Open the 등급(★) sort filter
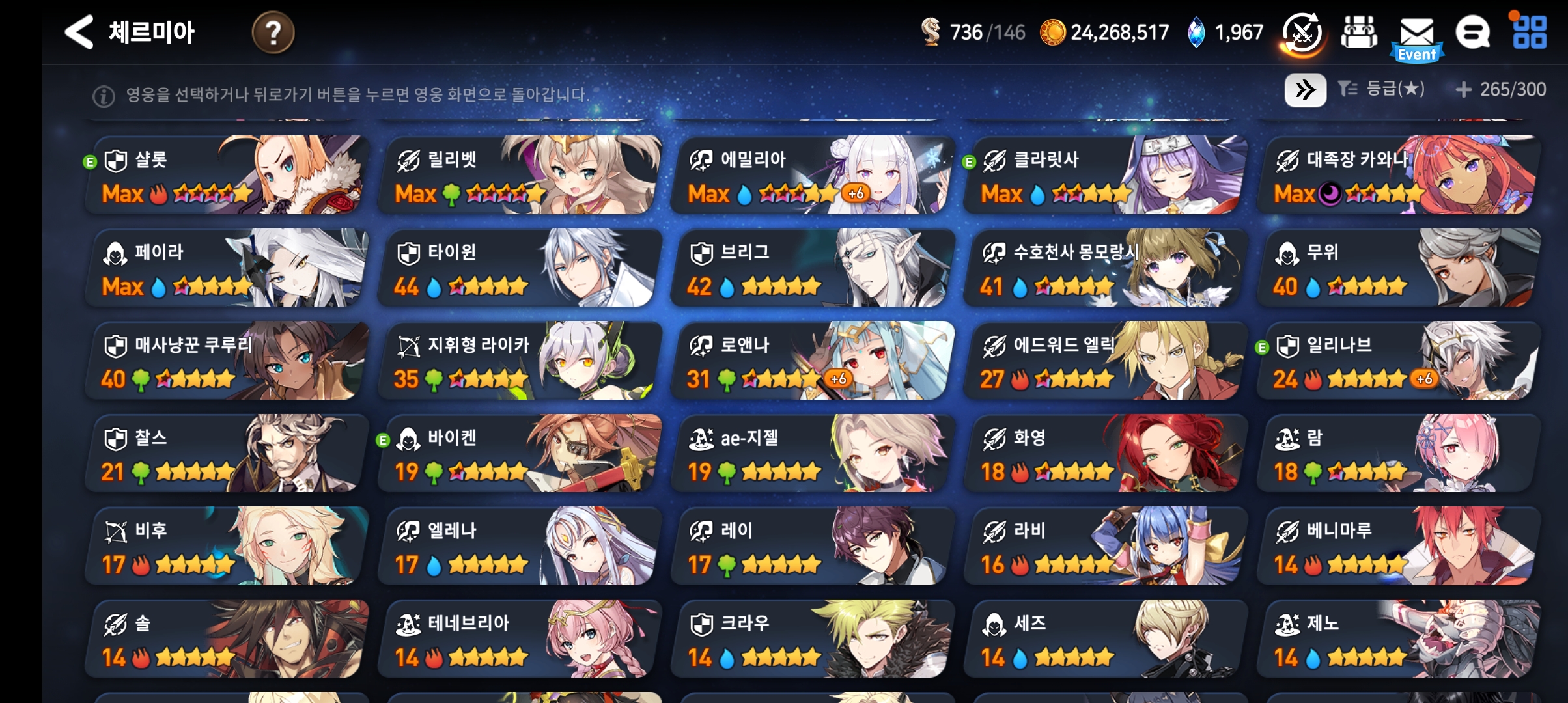 pos(1380,89)
